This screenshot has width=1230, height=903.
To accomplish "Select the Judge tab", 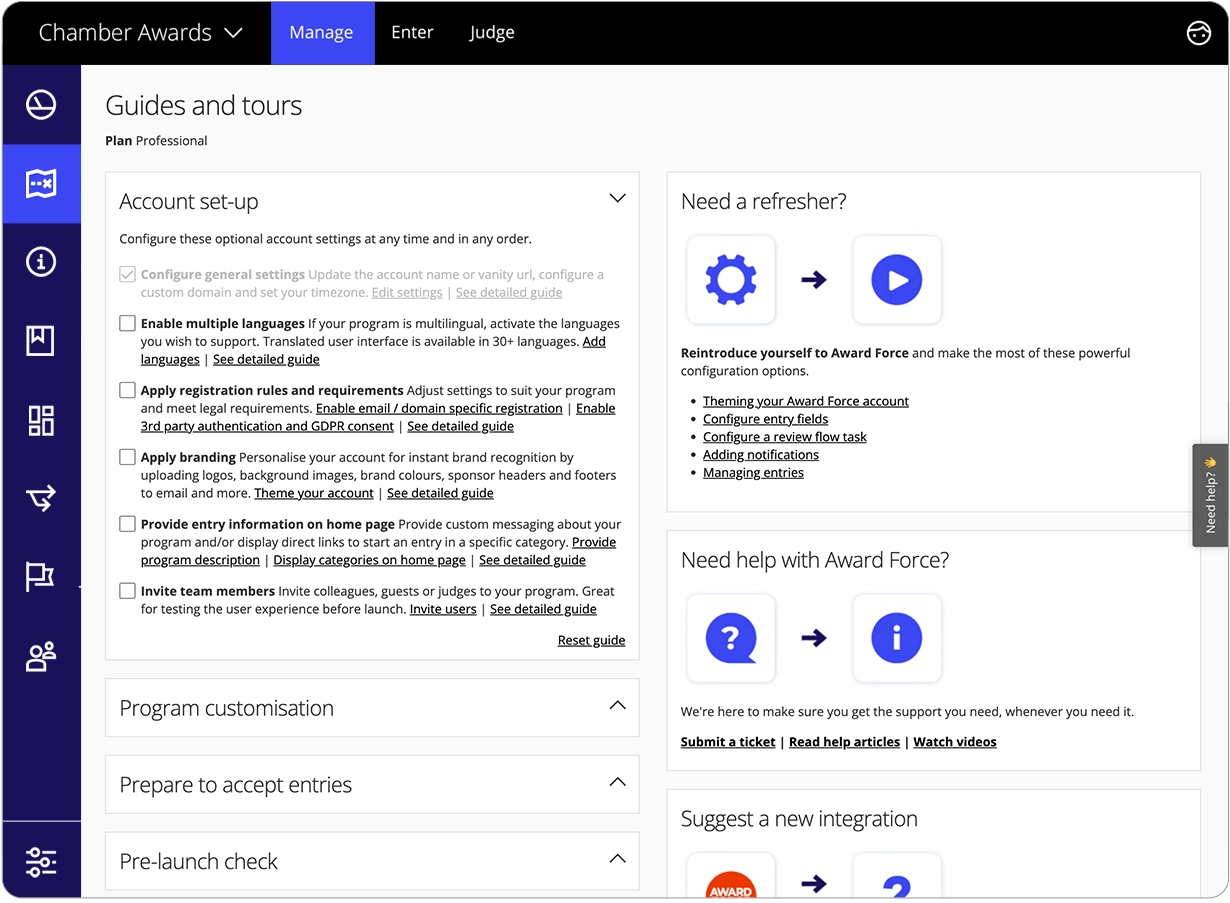I will [491, 32].
